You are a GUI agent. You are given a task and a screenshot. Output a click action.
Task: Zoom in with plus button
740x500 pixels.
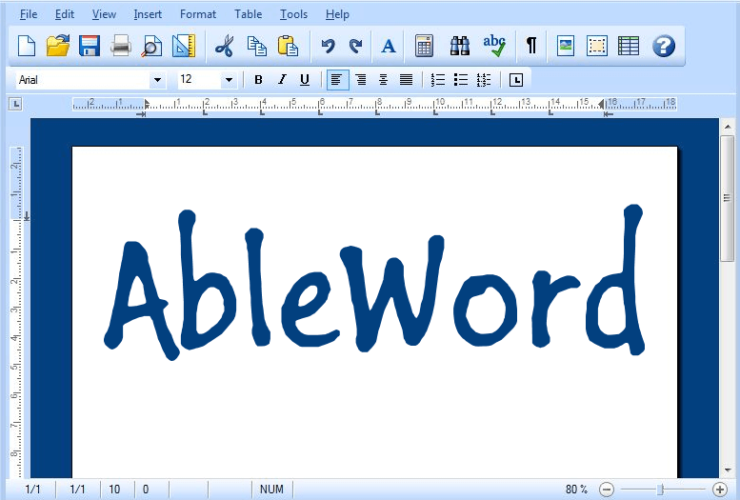(719, 489)
